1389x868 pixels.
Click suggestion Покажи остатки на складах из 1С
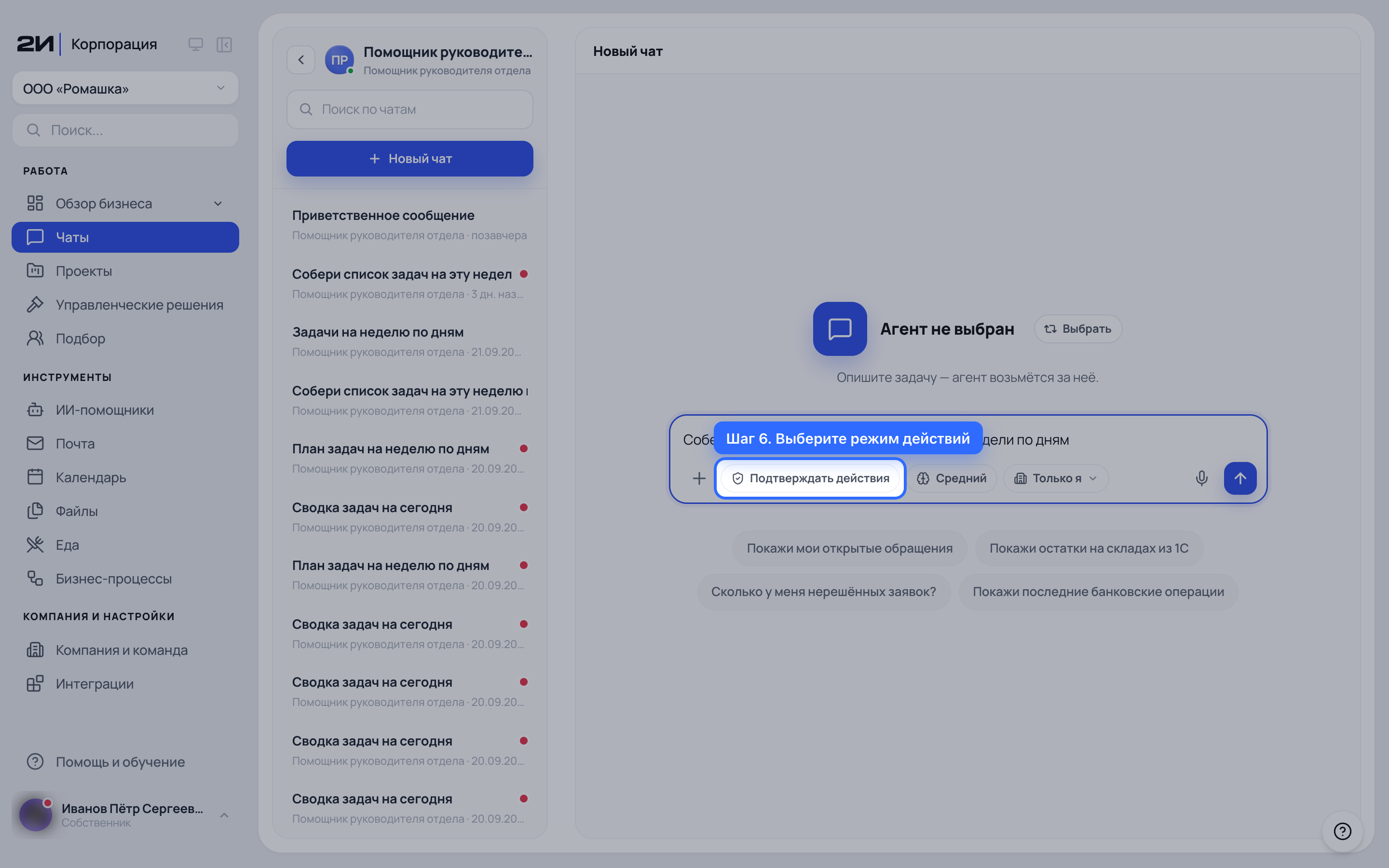click(1089, 548)
